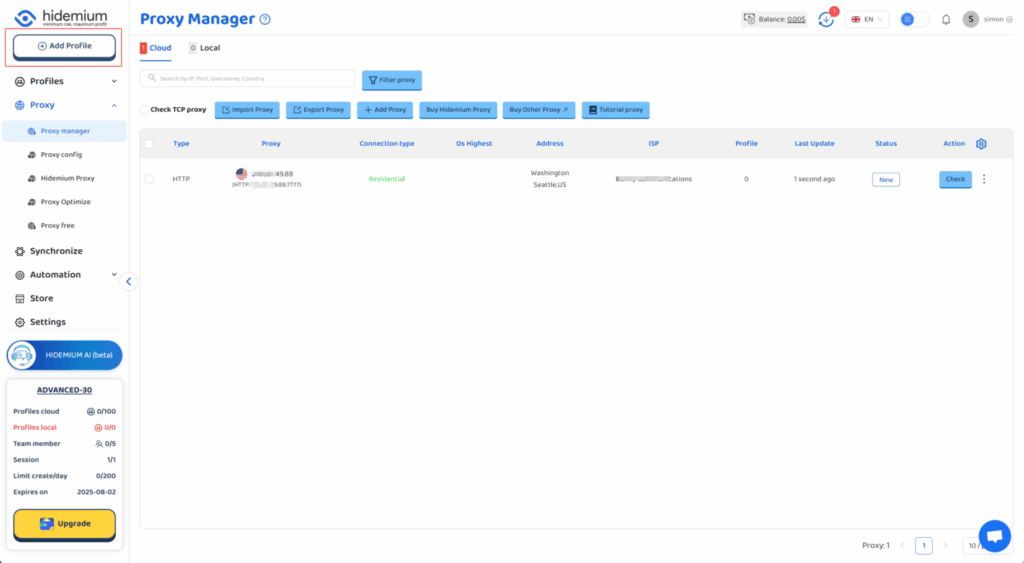Click the Import Proxy button
This screenshot has width=1024, height=563.
246,110
